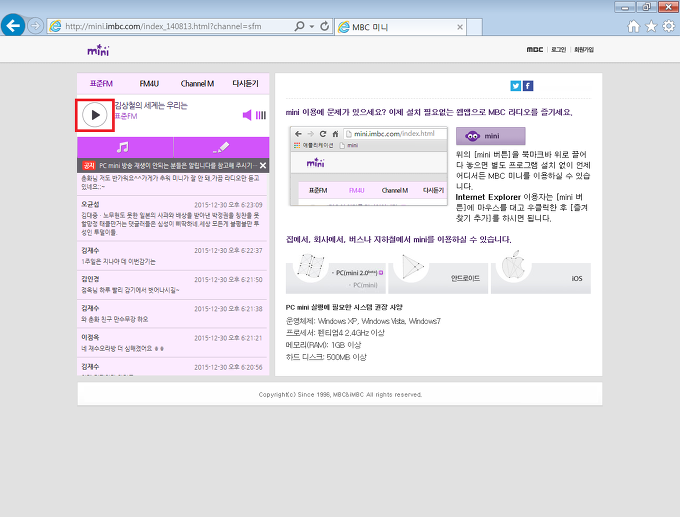Image resolution: width=680 pixels, height=517 pixels.
Task: Select the message by 이정옥
Action: (x=173, y=343)
